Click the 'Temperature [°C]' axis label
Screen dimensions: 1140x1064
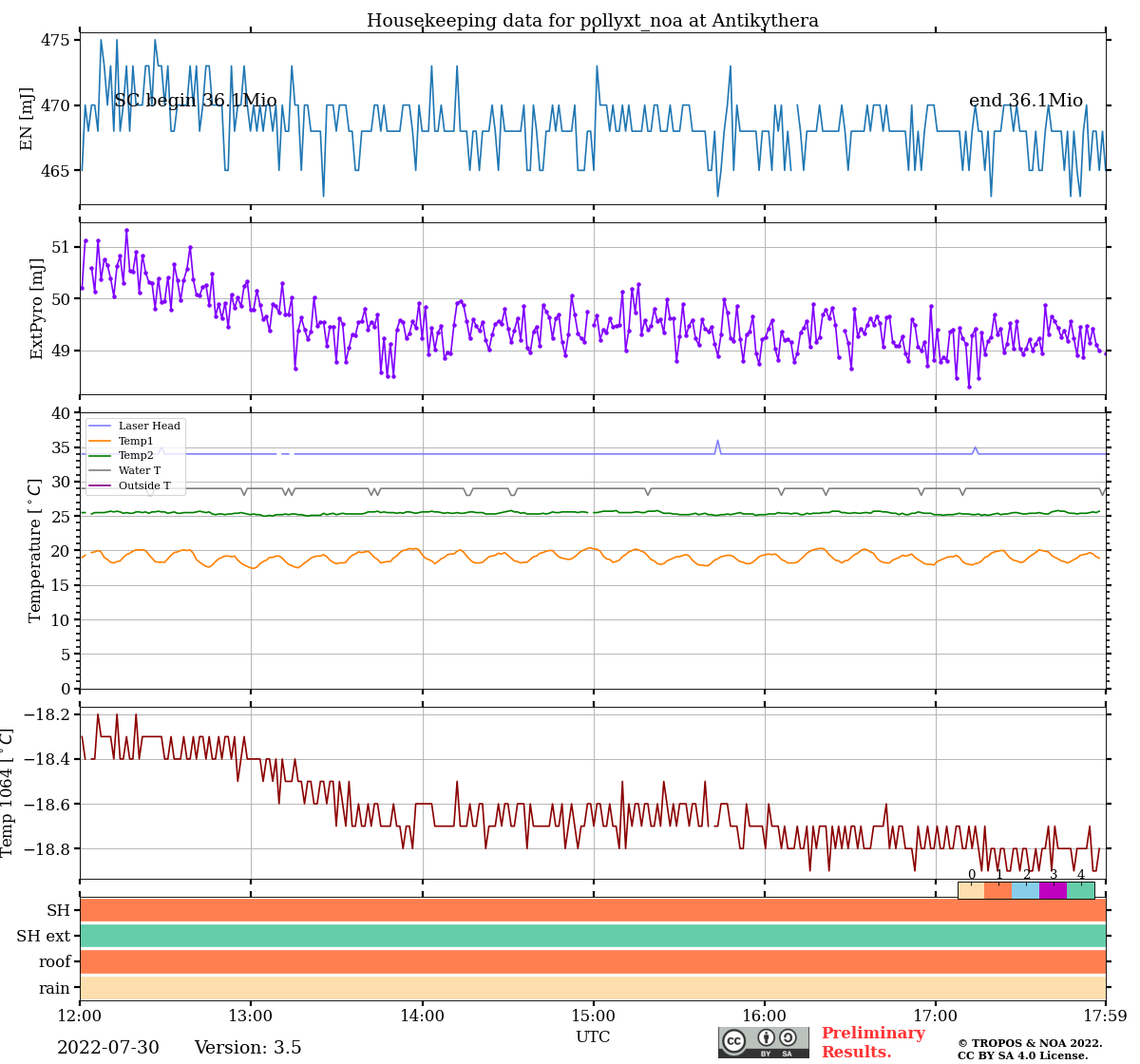pos(35,550)
